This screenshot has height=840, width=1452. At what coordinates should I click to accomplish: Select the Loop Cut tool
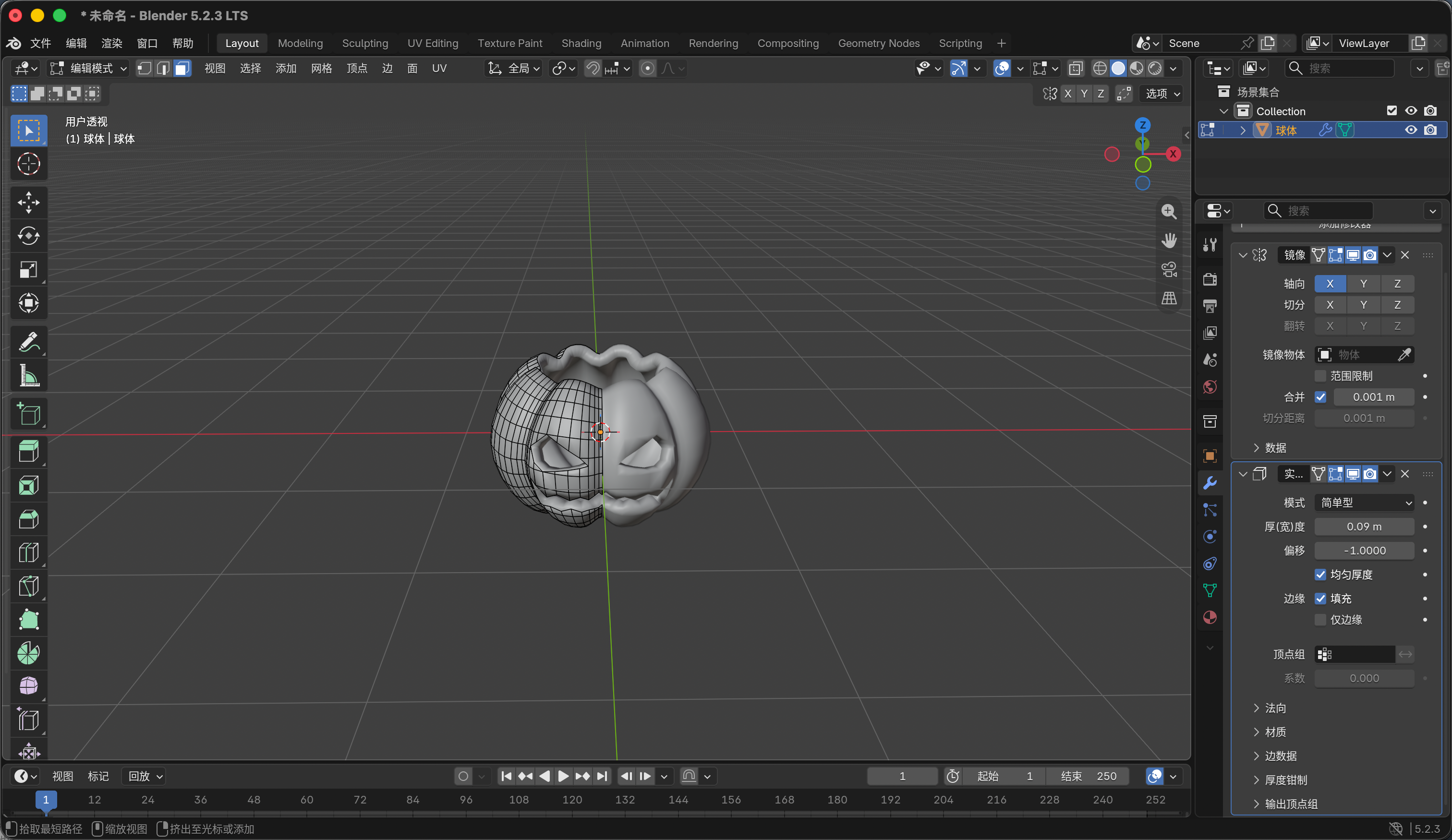pos(28,552)
